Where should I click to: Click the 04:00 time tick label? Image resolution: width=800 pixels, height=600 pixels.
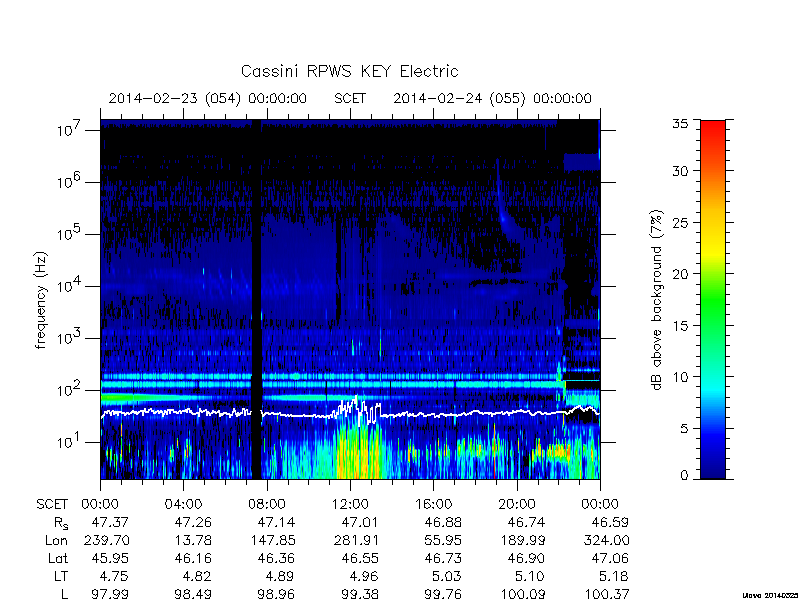coord(183,505)
